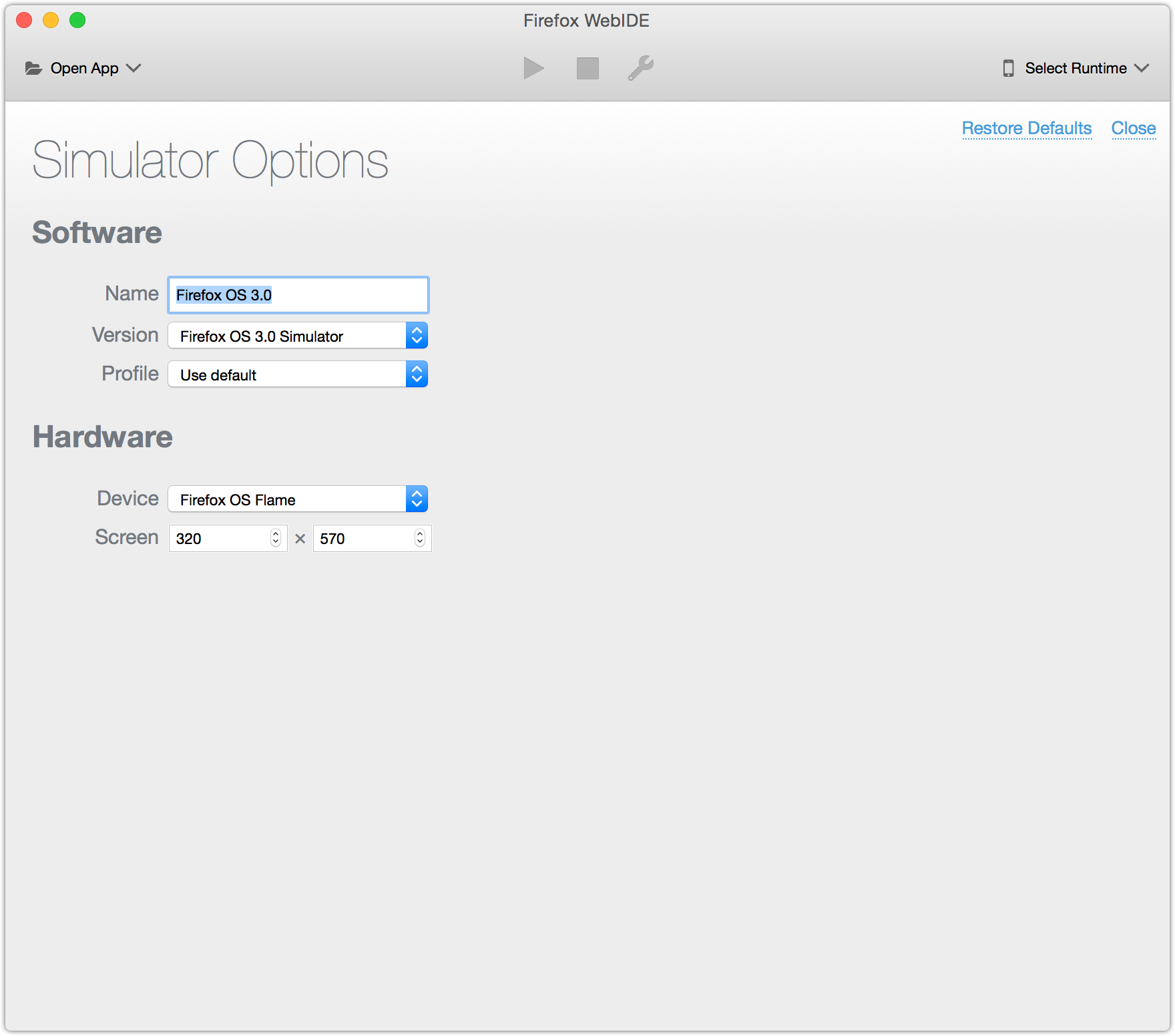The image size is (1175, 1036).
Task: Click the screen height field showing 570
Action: pos(372,539)
